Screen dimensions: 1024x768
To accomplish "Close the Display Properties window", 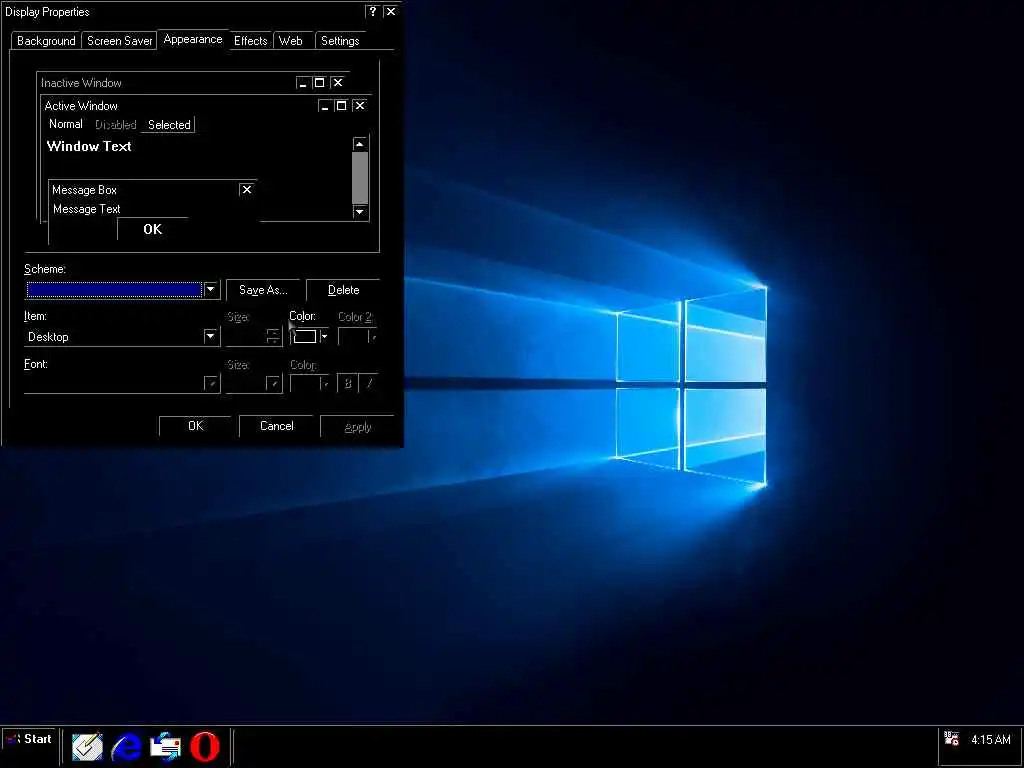I will [x=391, y=12].
